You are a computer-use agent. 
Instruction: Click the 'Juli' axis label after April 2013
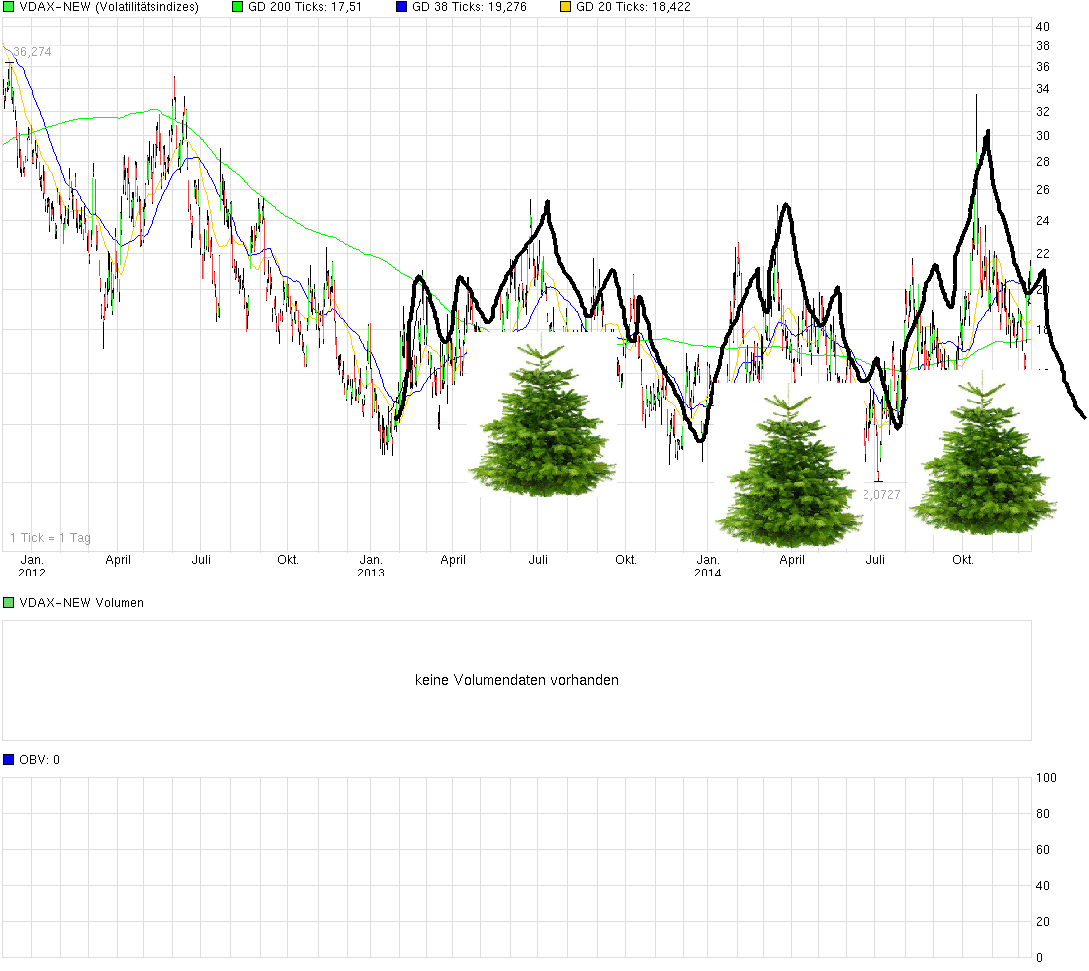click(538, 560)
